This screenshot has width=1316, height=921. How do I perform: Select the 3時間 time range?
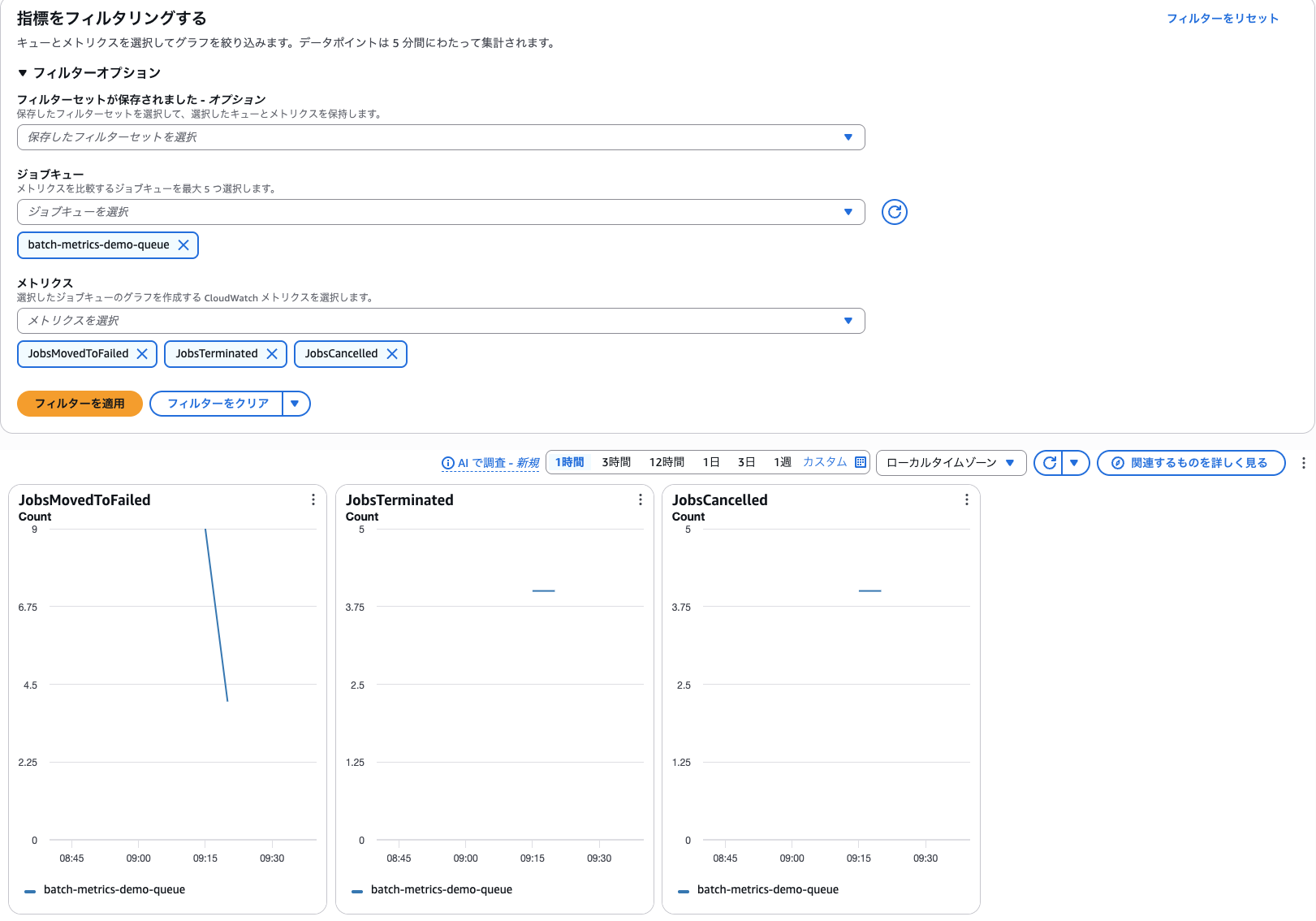(616, 462)
